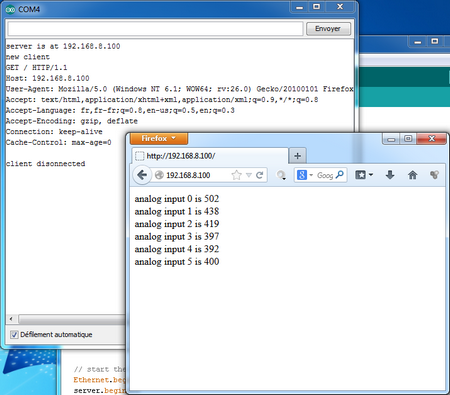
Task: Click the 'Accept: text/html' serial output line
Action: tap(162, 100)
